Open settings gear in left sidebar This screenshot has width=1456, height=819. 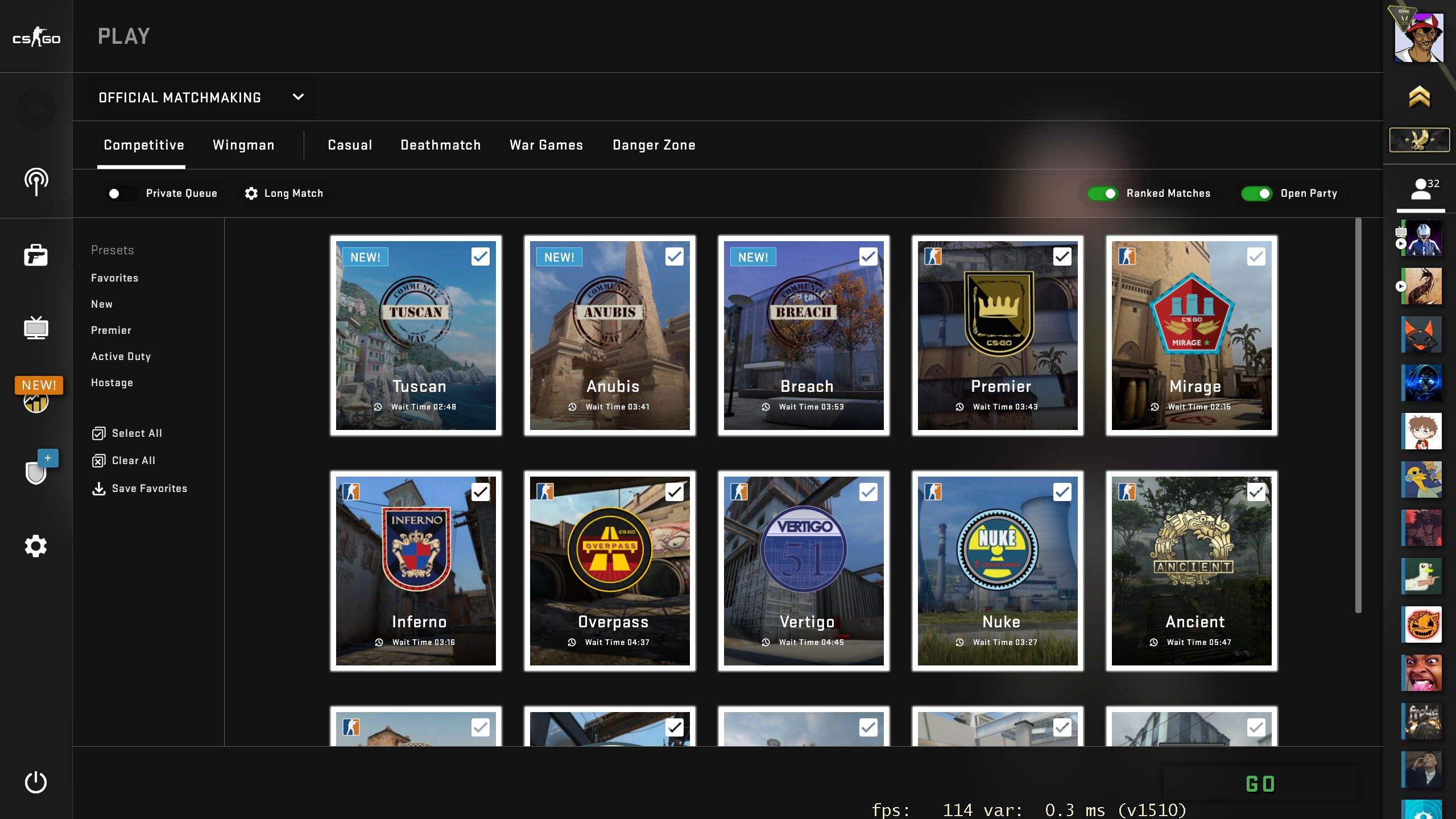pyautogui.click(x=36, y=546)
